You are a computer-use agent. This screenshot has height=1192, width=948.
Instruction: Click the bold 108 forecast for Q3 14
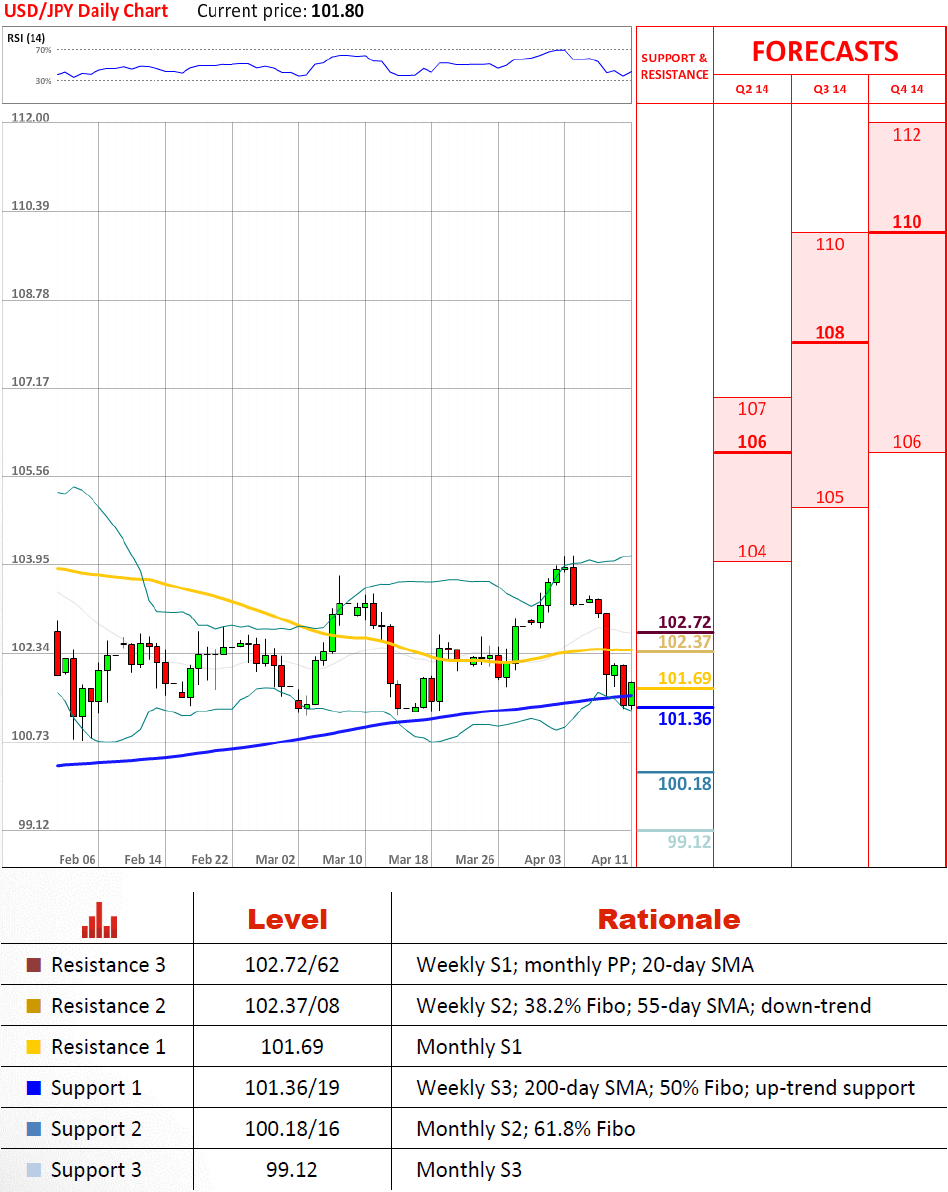pos(829,332)
